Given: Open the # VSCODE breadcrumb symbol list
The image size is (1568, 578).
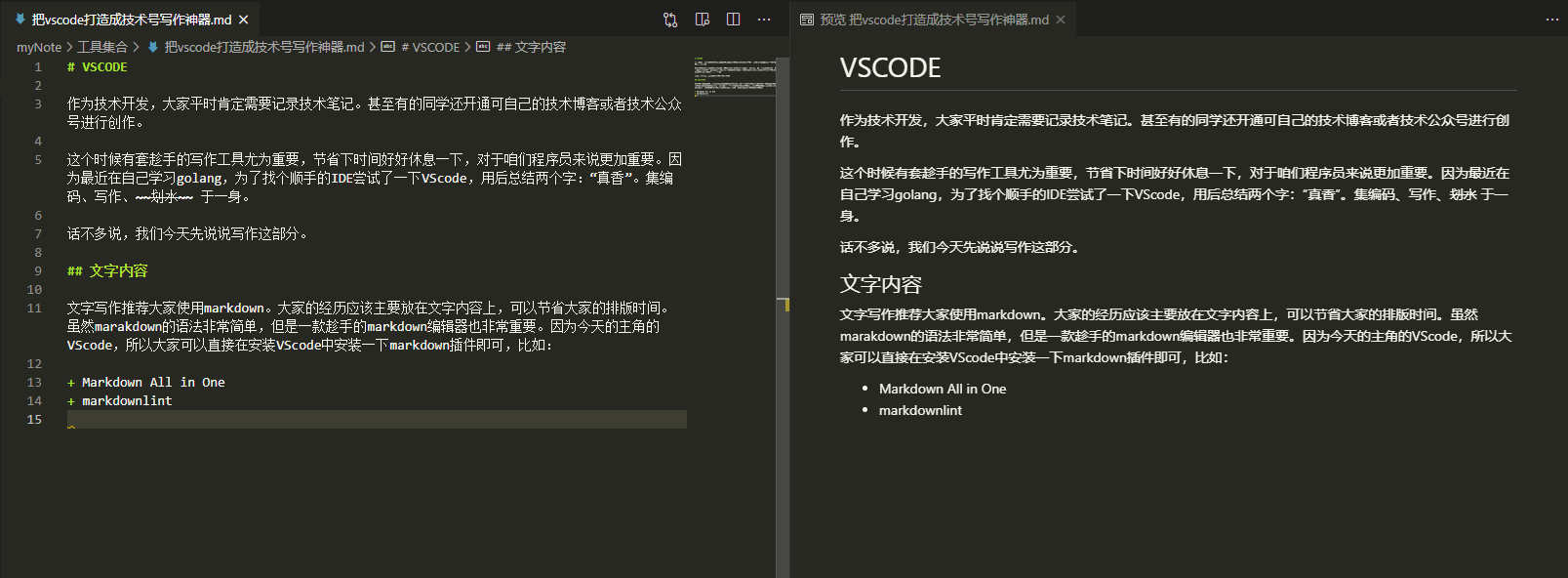Looking at the screenshot, I should (x=429, y=47).
